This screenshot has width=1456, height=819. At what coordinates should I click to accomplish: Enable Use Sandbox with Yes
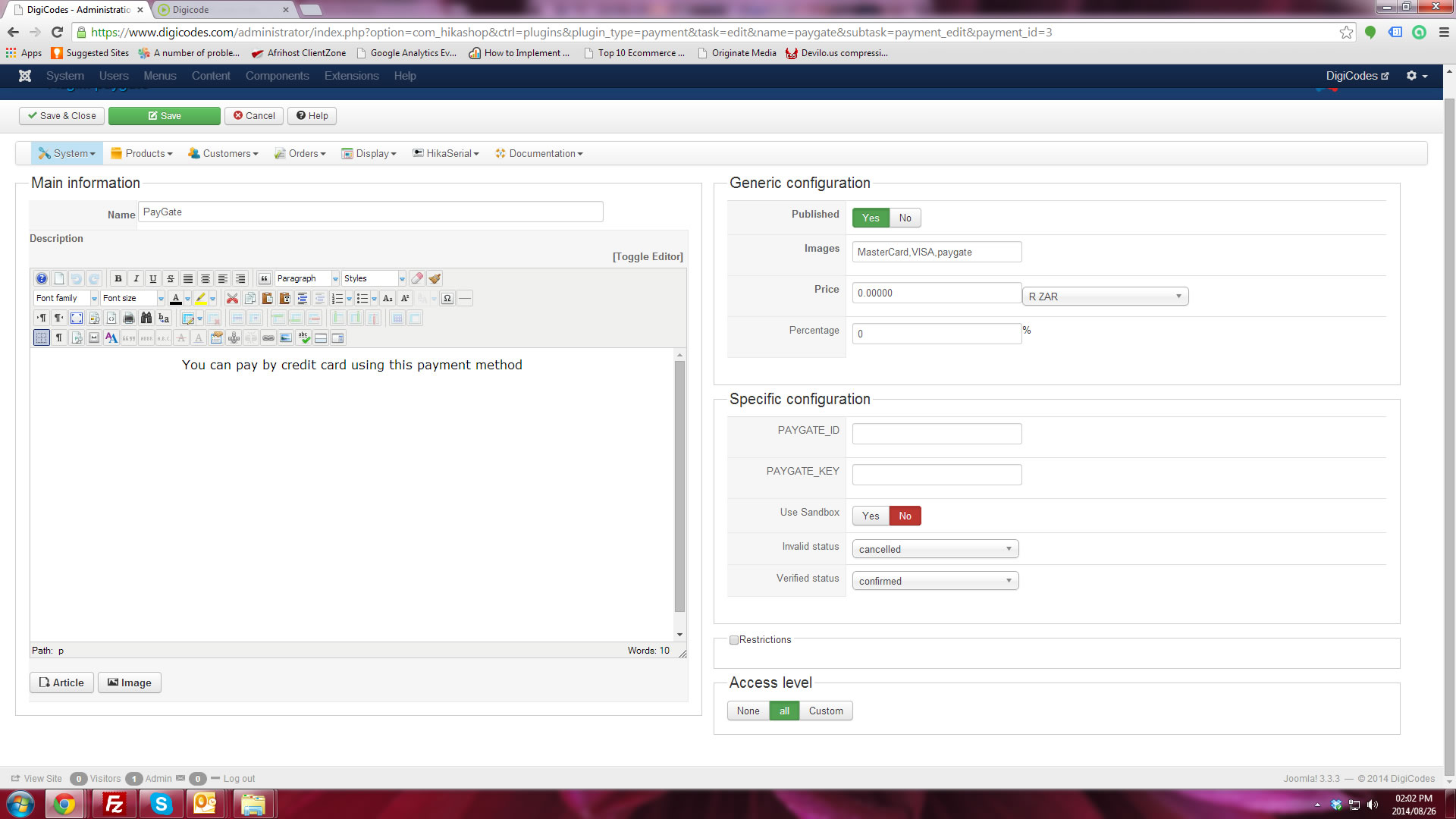[870, 516]
